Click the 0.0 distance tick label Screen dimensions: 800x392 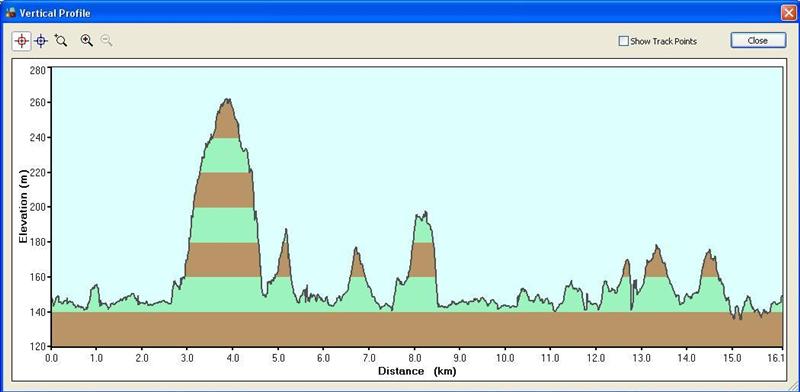point(51,358)
